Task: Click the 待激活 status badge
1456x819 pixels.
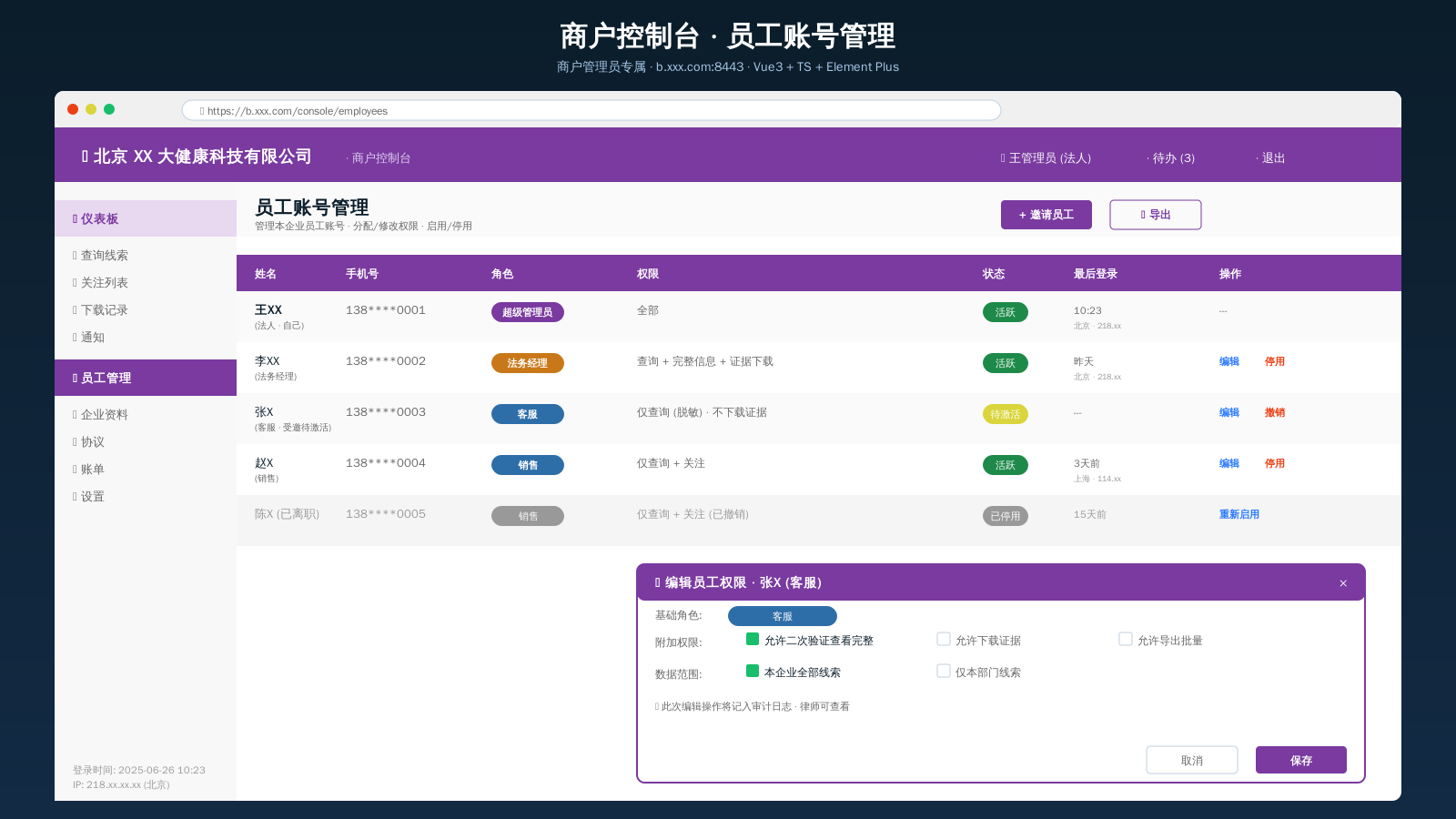Action: [1006, 414]
